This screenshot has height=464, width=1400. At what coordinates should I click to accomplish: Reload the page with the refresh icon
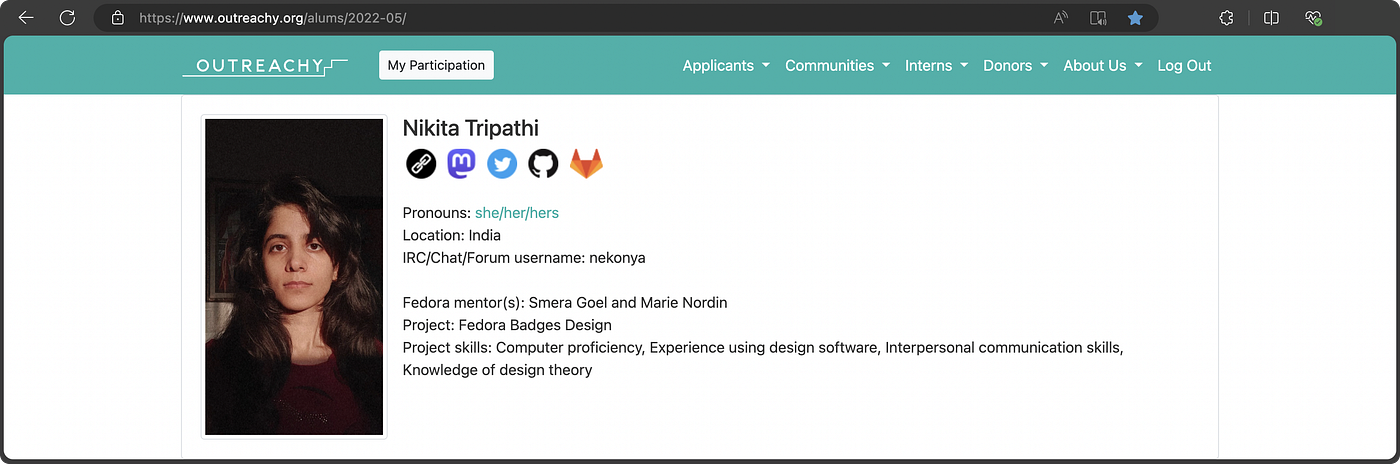[68, 18]
